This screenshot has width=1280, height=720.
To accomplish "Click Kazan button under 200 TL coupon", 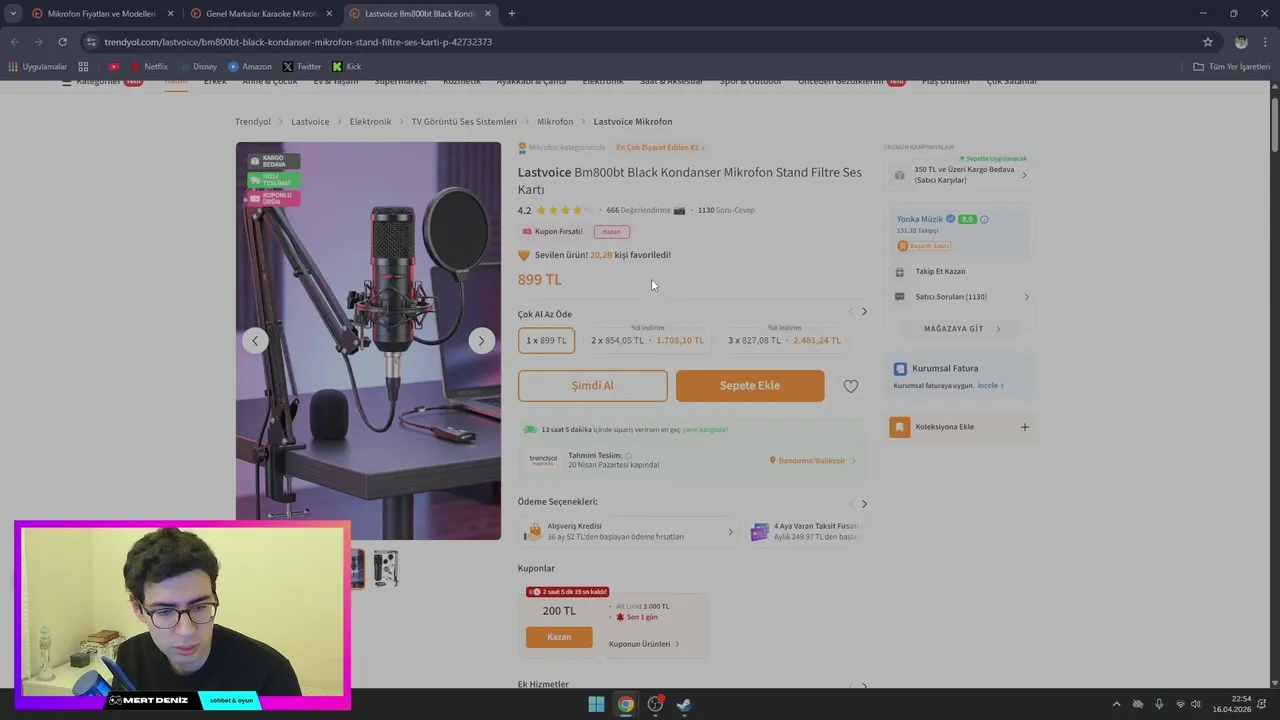I will click(559, 637).
